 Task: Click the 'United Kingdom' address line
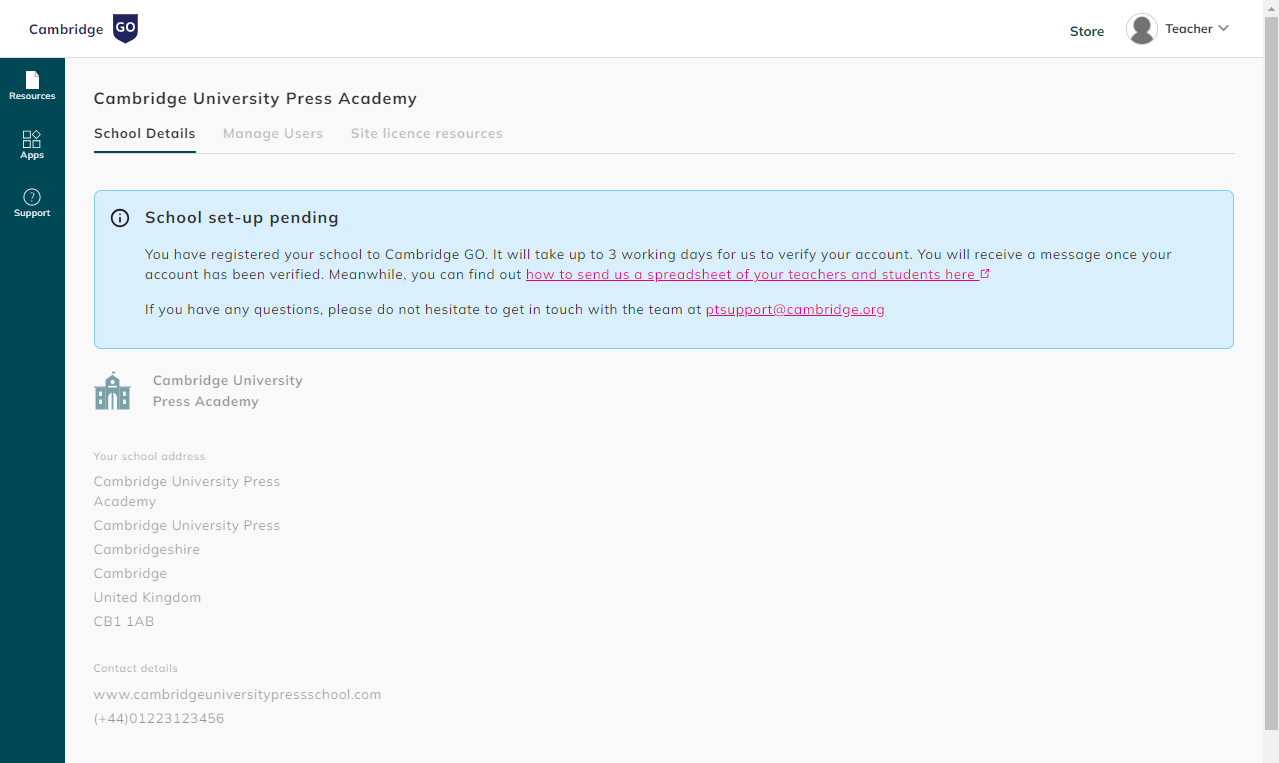point(147,597)
